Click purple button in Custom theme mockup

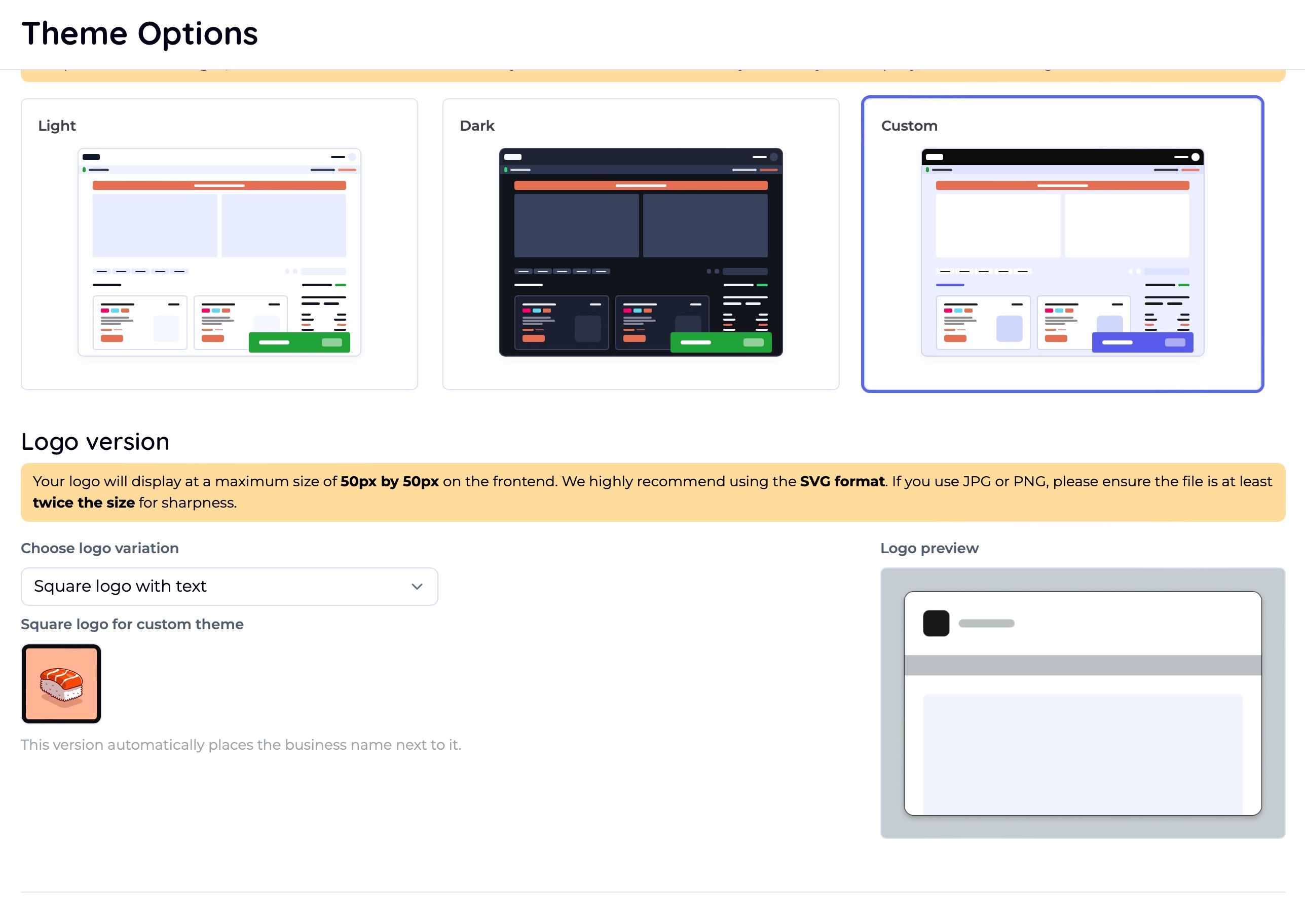(x=1142, y=342)
